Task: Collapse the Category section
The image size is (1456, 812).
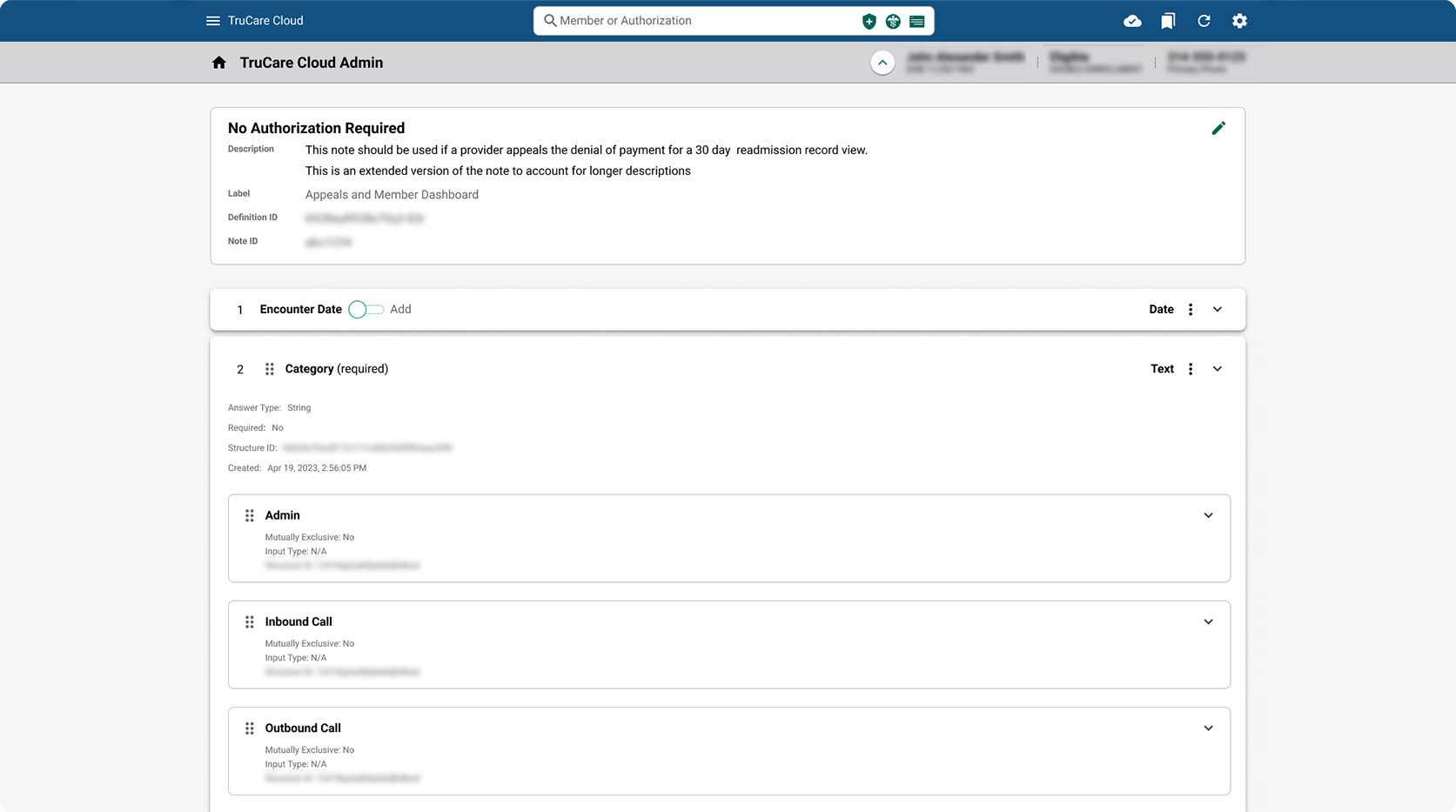Action: [x=1218, y=369]
